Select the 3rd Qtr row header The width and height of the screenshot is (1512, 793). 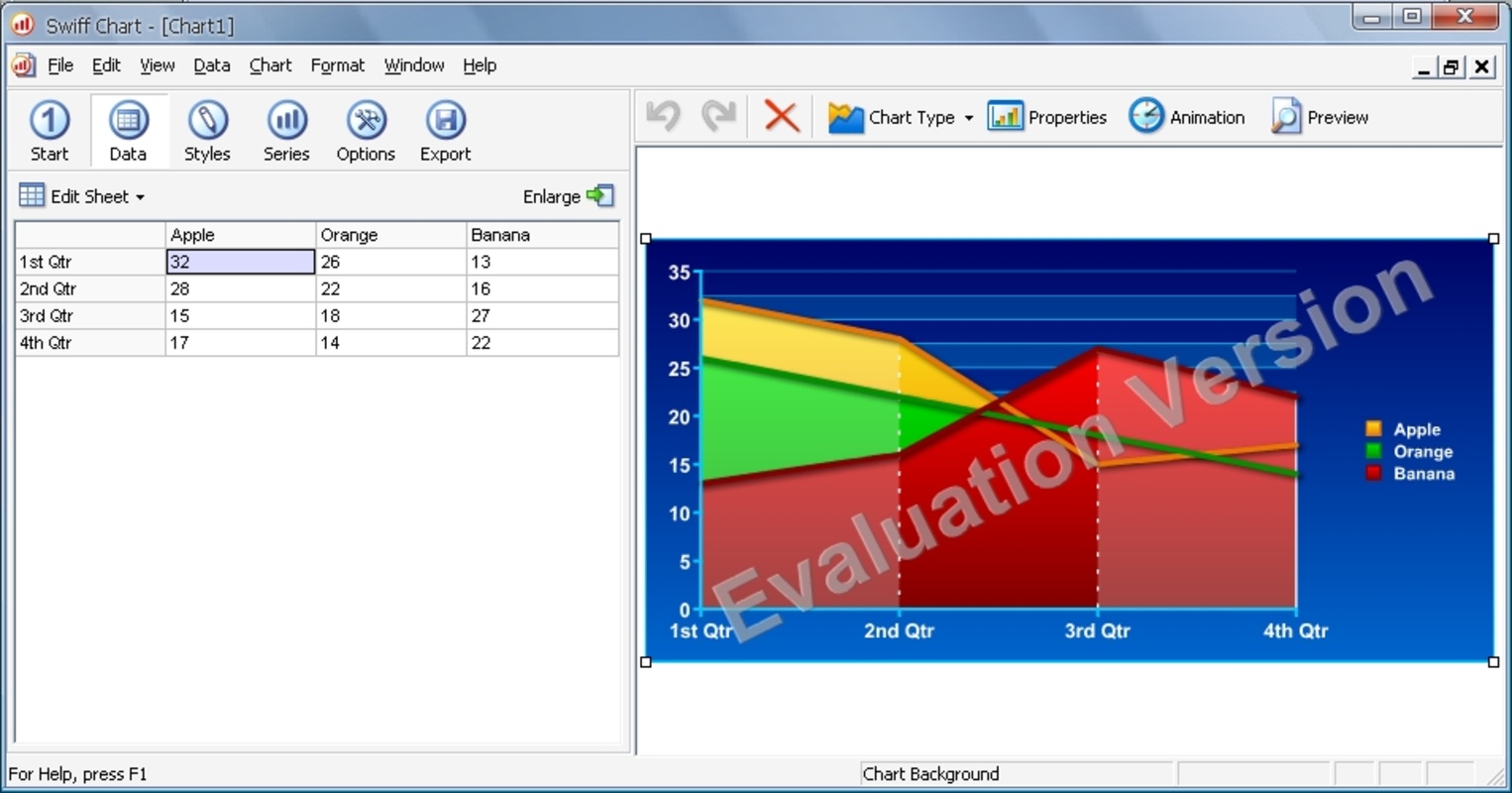click(x=90, y=315)
